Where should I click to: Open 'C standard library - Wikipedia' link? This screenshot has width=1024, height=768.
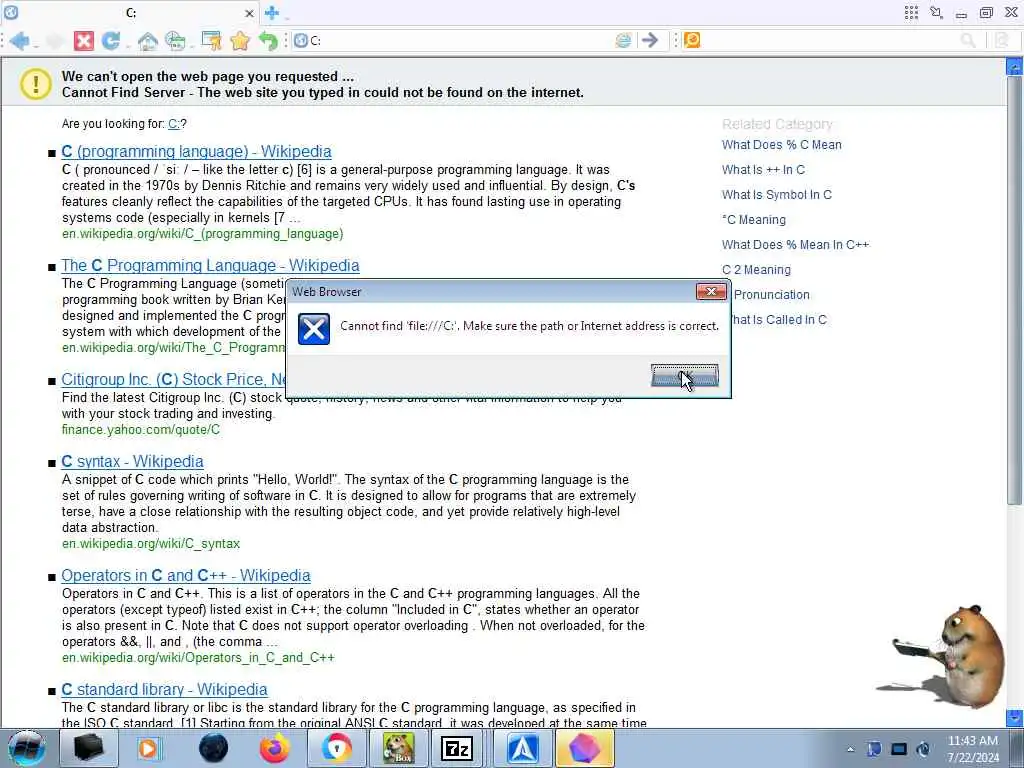pyautogui.click(x=164, y=690)
